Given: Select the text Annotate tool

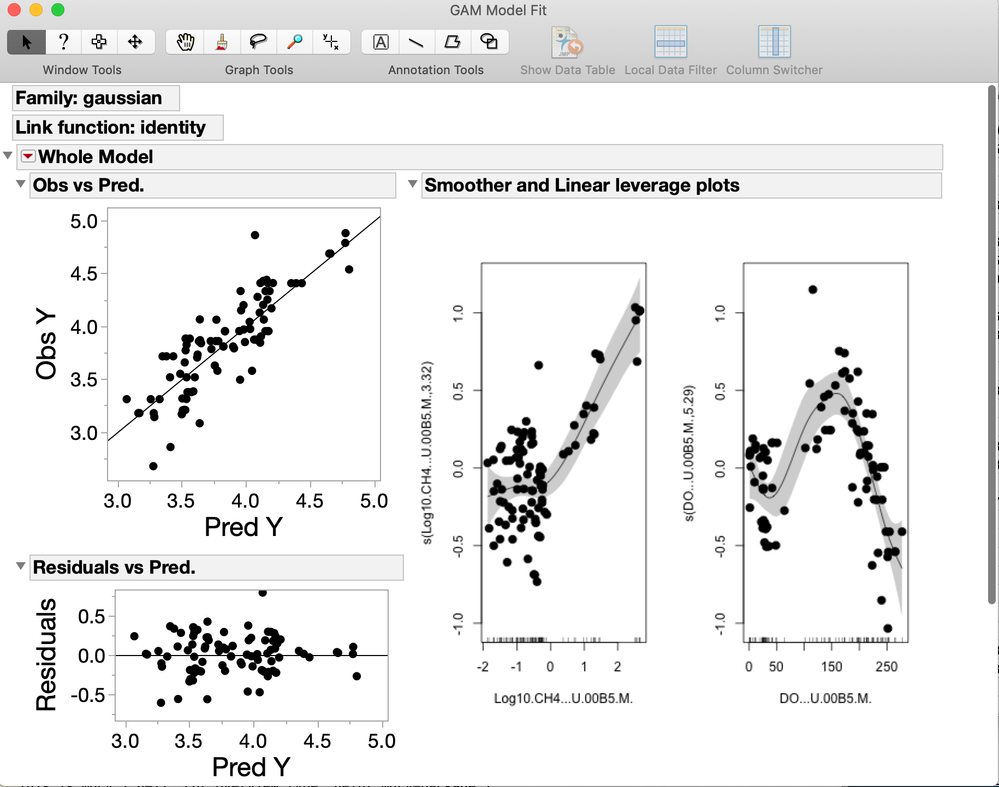Looking at the screenshot, I should 380,42.
